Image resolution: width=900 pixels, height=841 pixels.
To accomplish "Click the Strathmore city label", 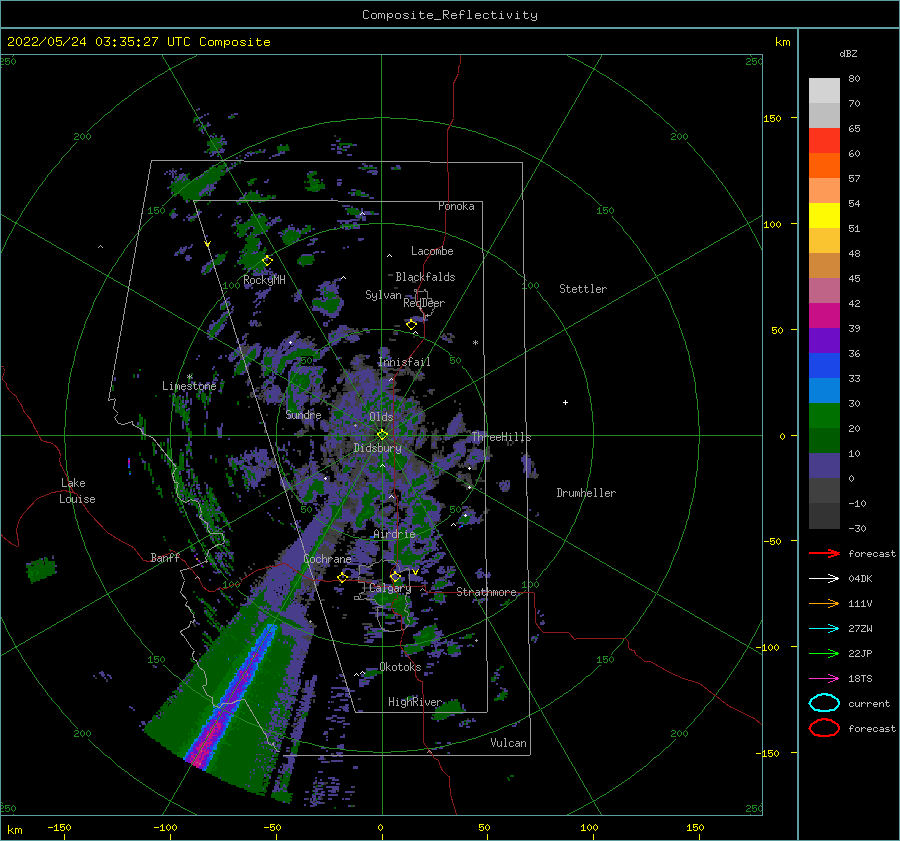I will (x=487, y=592).
